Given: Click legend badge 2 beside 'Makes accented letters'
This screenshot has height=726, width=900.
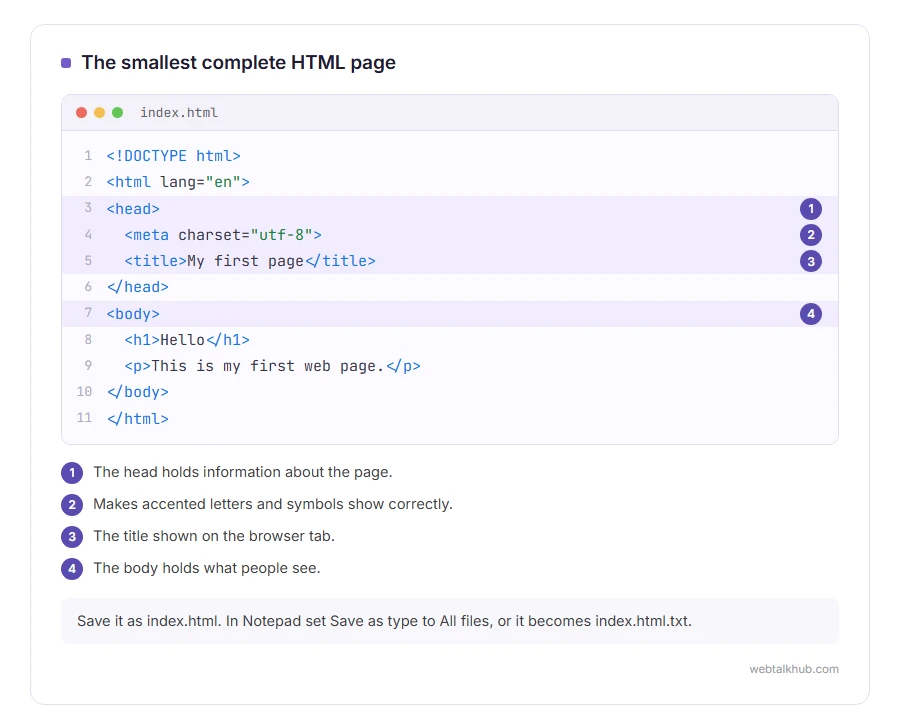Looking at the screenshot, I should pyautogui.click(x=72, y=504).
